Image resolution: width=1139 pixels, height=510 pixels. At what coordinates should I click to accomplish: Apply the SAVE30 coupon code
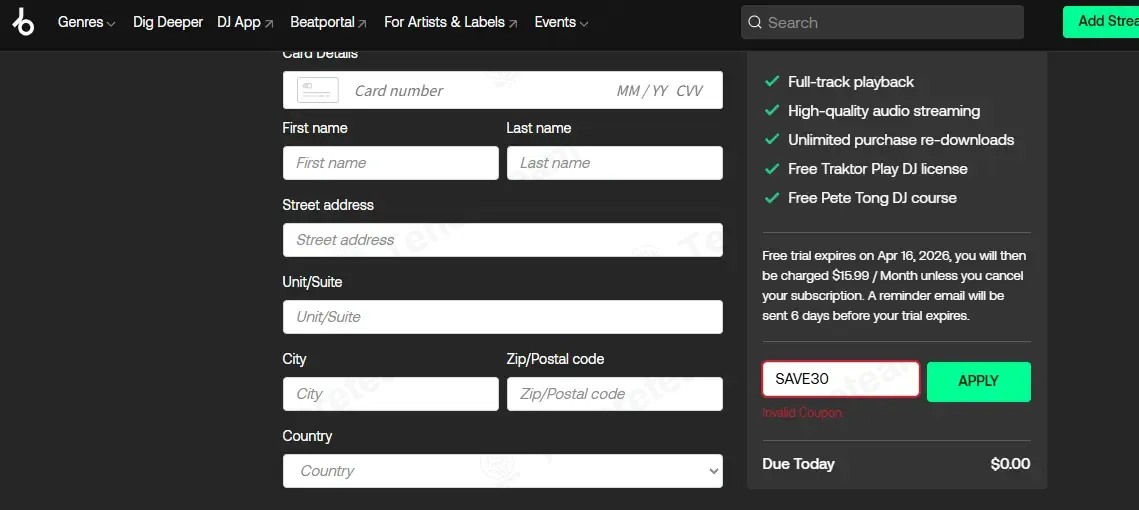pos(978,381)
